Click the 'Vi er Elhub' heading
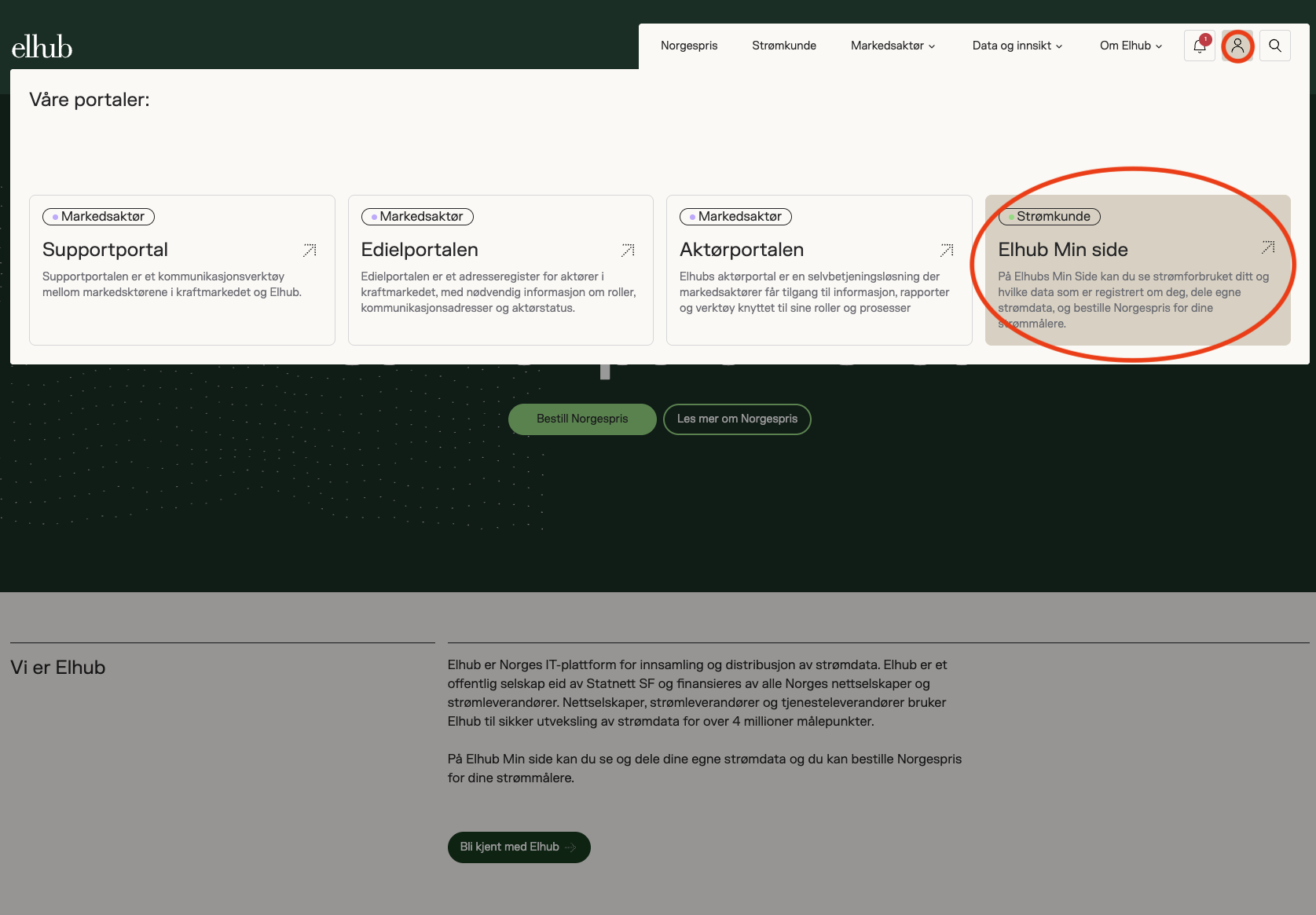This screenshot has width=1316, height=915. 58,668
